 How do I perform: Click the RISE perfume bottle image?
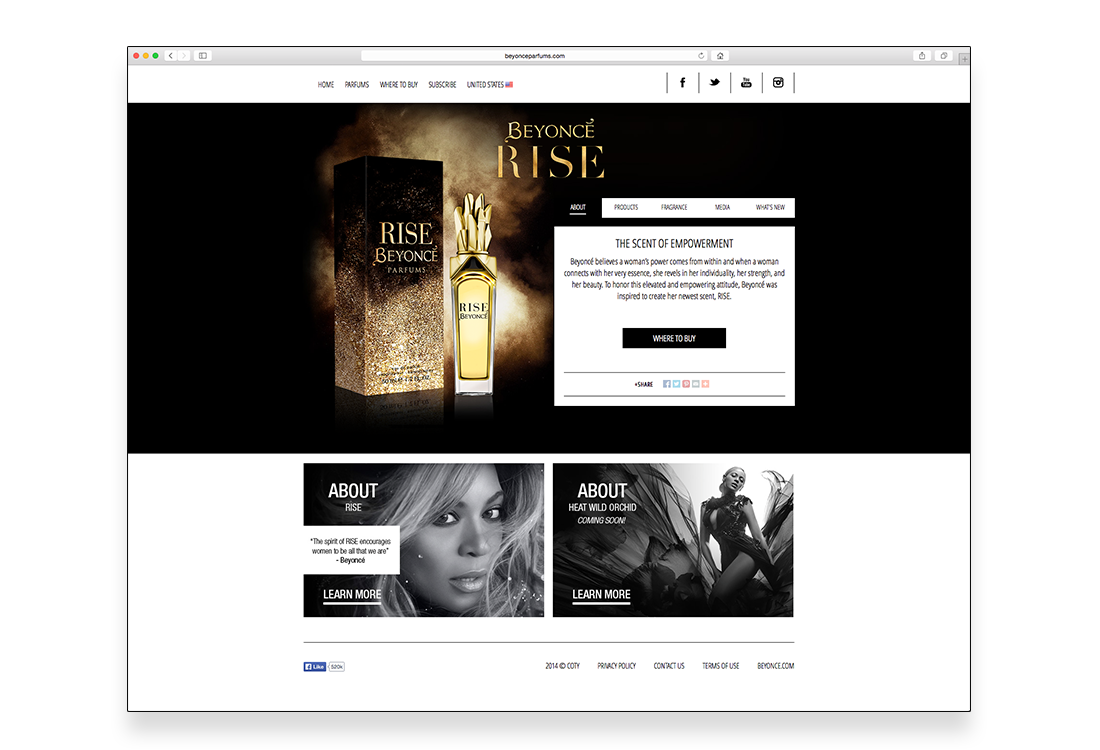click(x=474, y=295)
